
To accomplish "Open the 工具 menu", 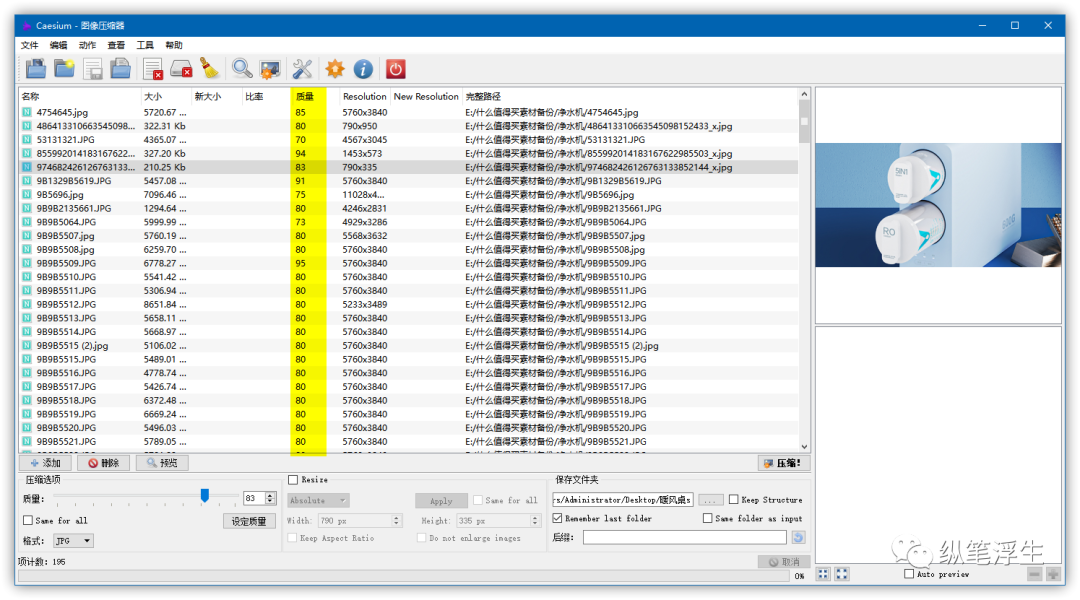I will [145, 45].
